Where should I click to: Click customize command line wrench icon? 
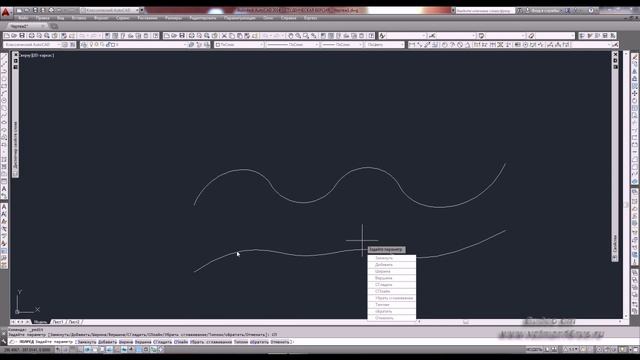[4, 342]
